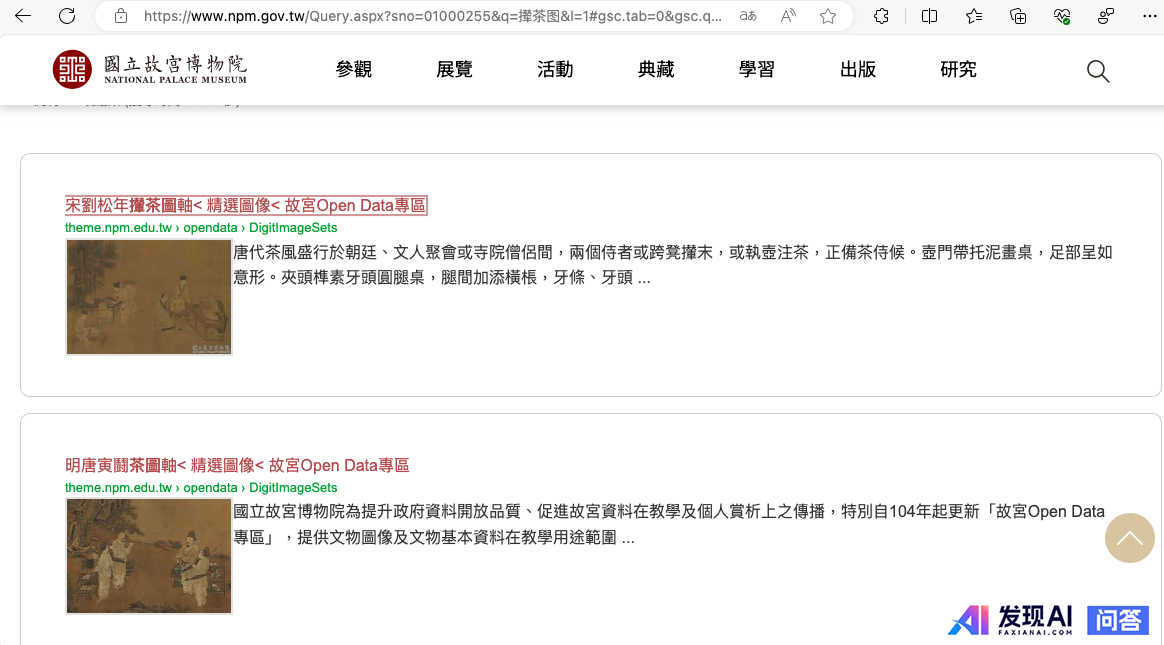
Task: Open the 展覽 navigation menu
Action: point(454,70)
